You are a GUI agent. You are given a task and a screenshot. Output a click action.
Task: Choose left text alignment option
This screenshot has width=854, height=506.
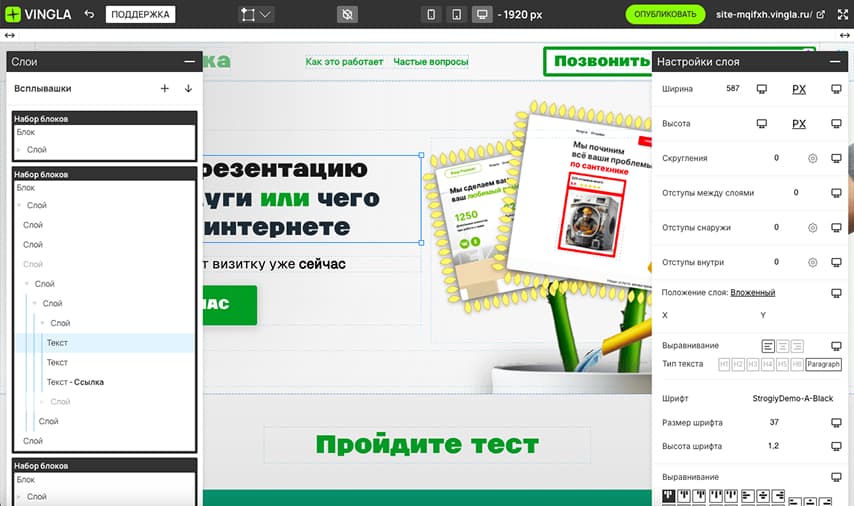(x=768, y=346)
